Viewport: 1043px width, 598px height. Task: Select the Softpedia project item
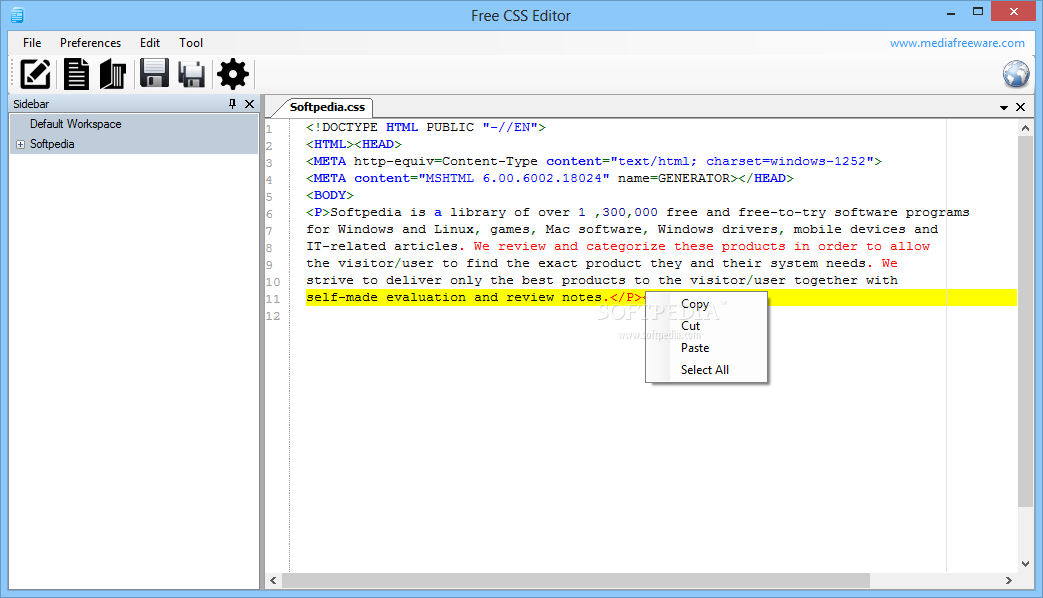[52, 144]
